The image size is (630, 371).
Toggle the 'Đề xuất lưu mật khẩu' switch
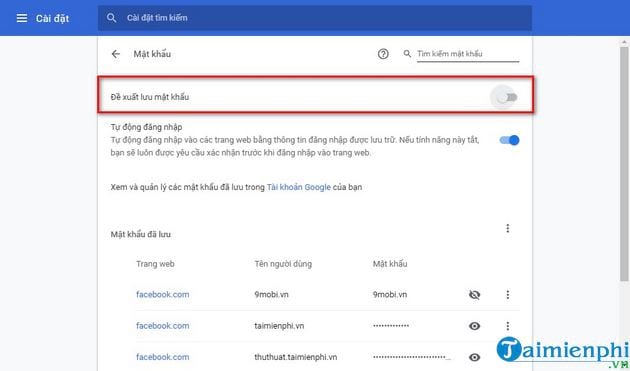tap(507, 97)
